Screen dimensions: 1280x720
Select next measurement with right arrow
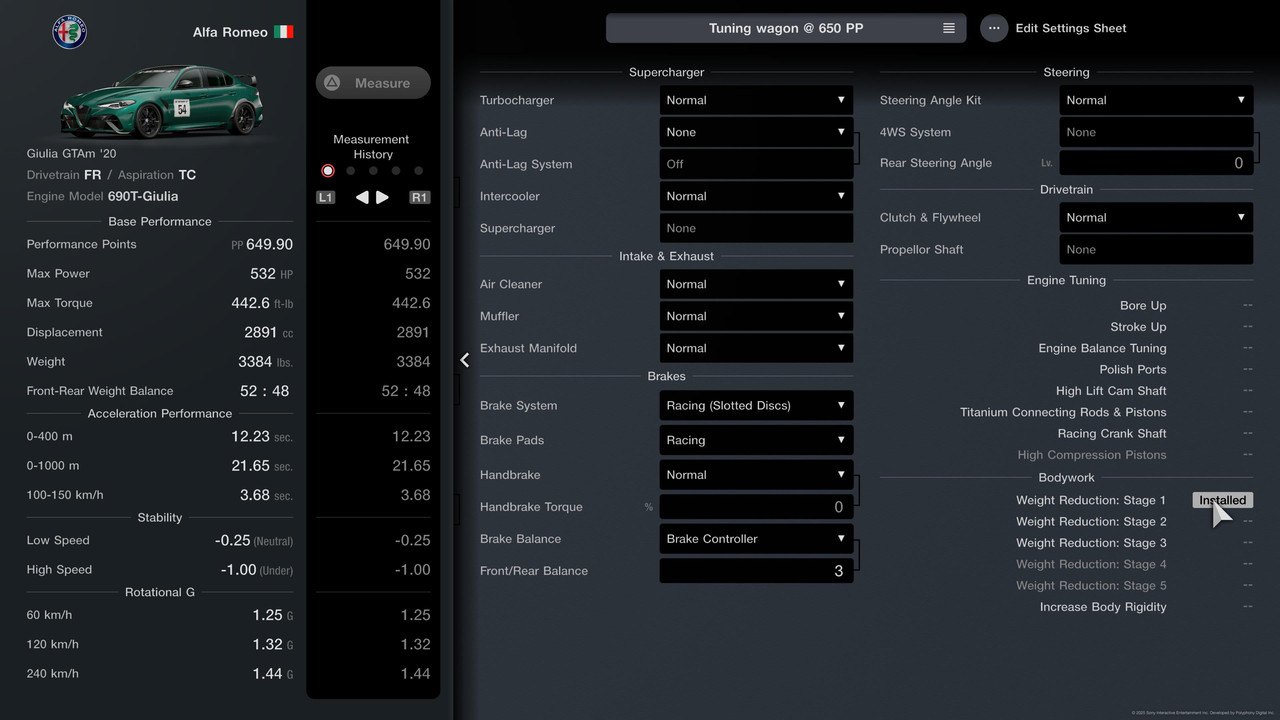[x=382, y=197]
